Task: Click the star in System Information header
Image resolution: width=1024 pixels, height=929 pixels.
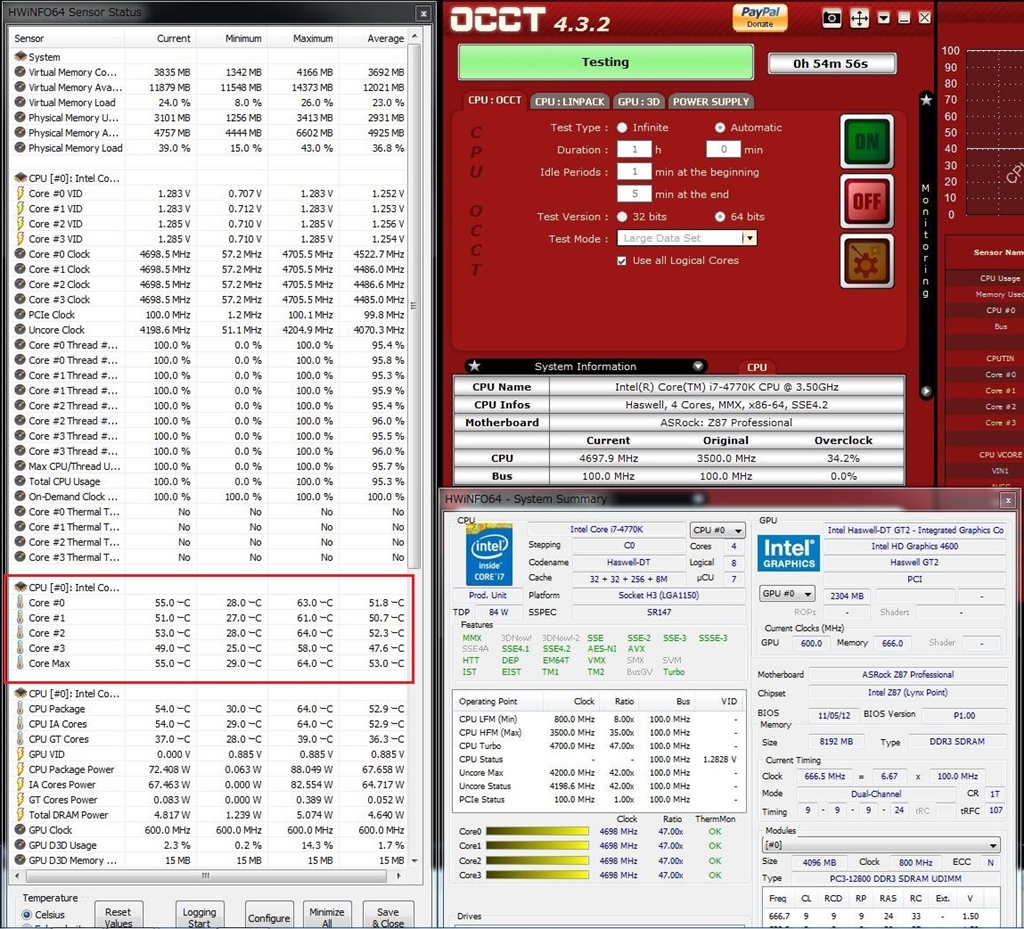Action: (475, 366)
